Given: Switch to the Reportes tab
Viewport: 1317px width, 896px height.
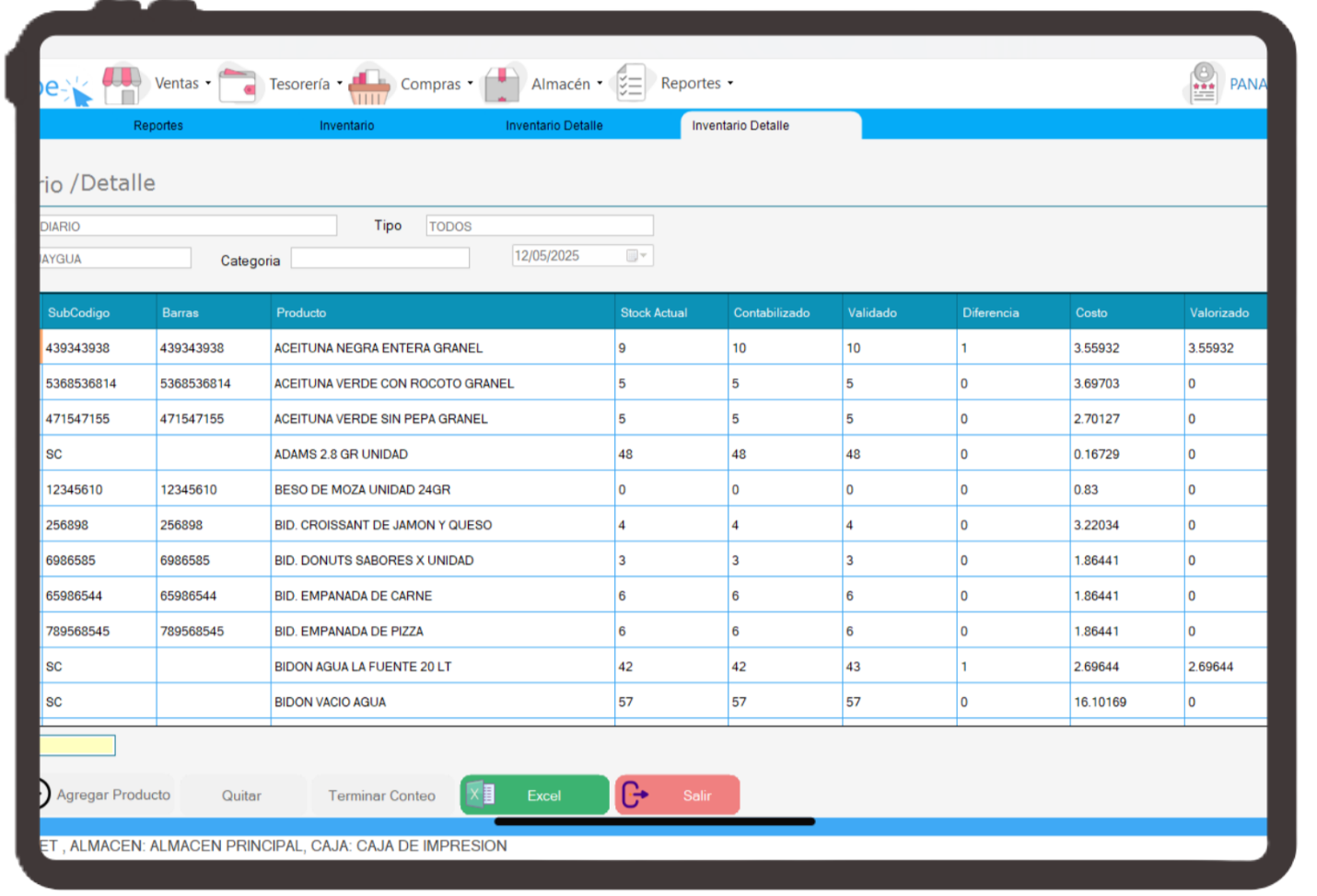Looking at the screenshot, I should coord(158,125).
